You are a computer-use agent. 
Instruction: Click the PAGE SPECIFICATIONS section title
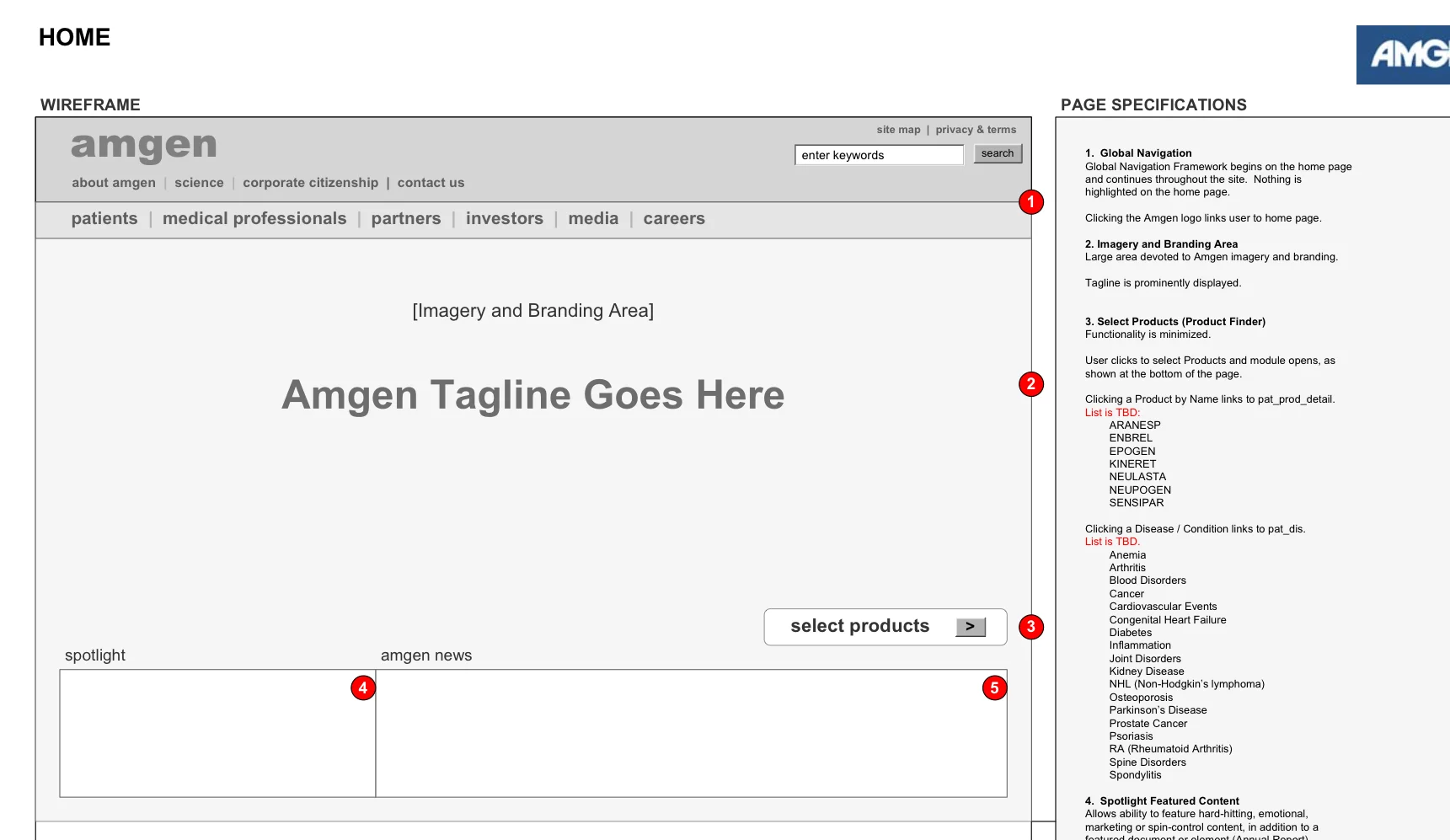click(1153, 105)
